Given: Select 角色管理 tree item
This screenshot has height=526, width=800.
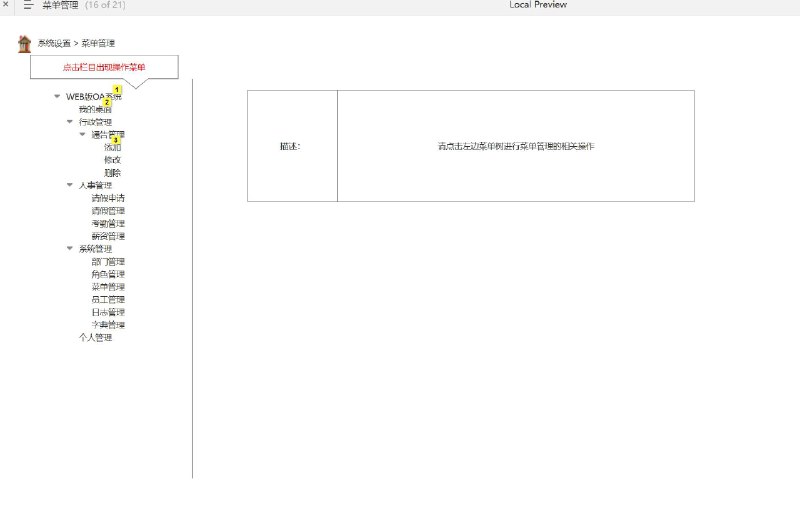Looking at the screenshot, I should point(108,274).
